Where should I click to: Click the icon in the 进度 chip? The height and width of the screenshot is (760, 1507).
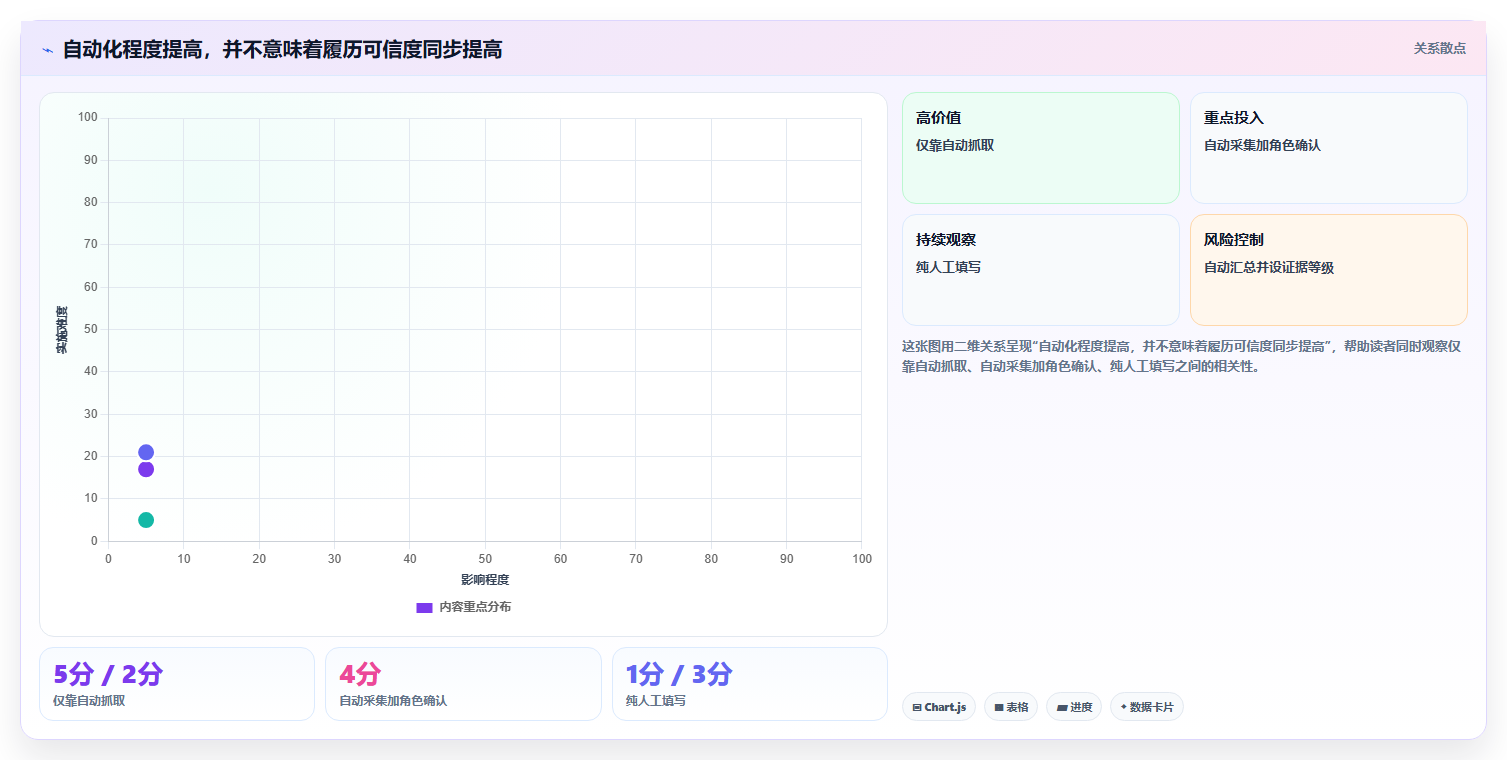tap(1062, 707)
